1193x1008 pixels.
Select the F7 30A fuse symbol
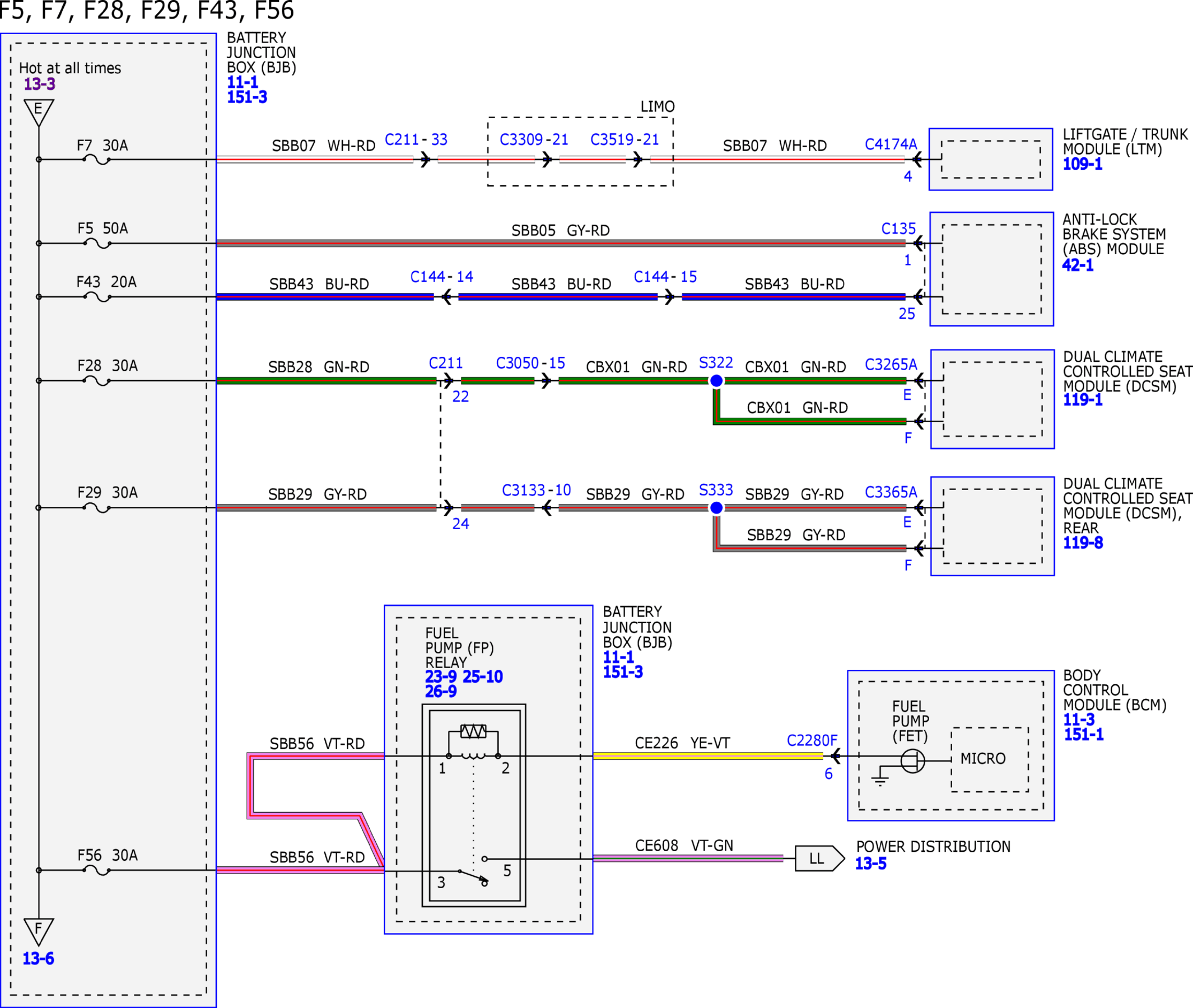coord(96,160)
